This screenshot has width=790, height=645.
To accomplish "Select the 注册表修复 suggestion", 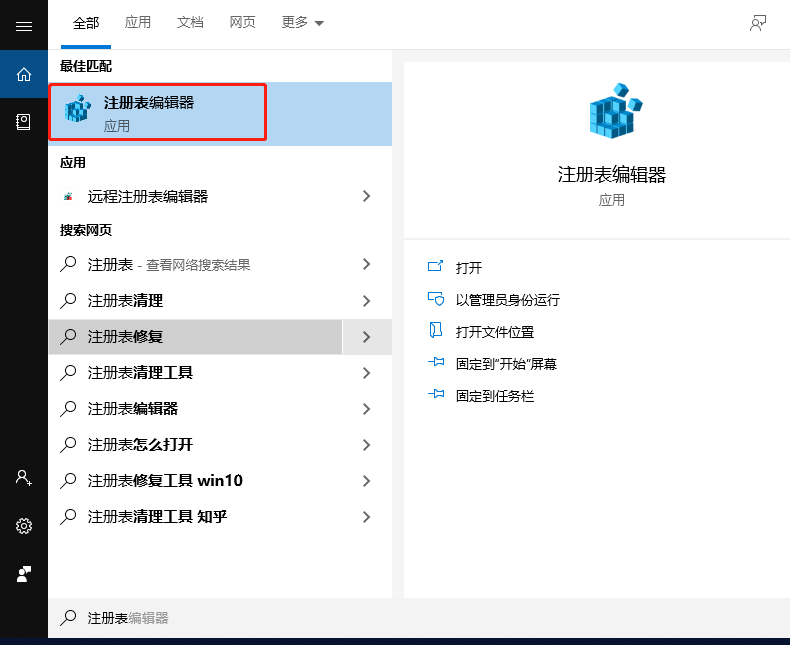I will pyautogui.click(x=195, y=337).
